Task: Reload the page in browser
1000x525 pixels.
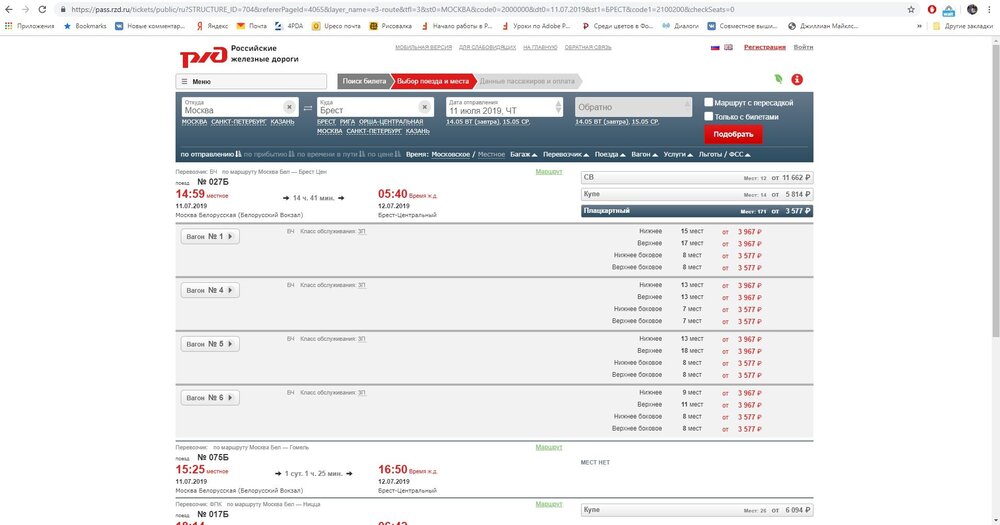Action: coord(42,10)
